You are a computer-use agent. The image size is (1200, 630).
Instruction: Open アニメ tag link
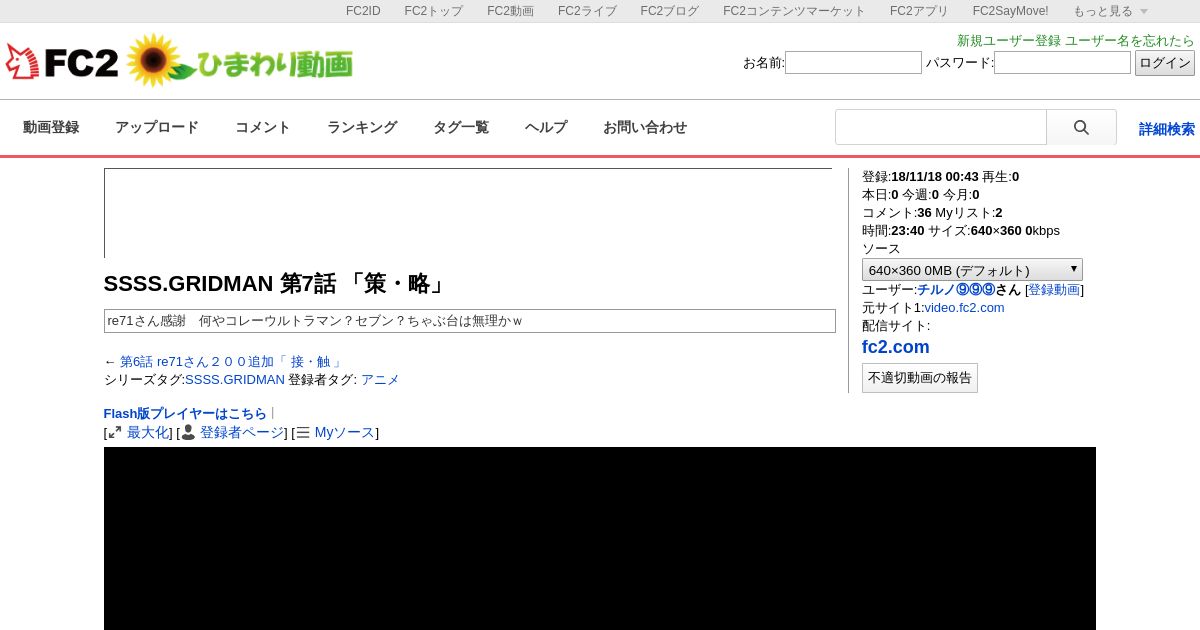coord(380,380)
